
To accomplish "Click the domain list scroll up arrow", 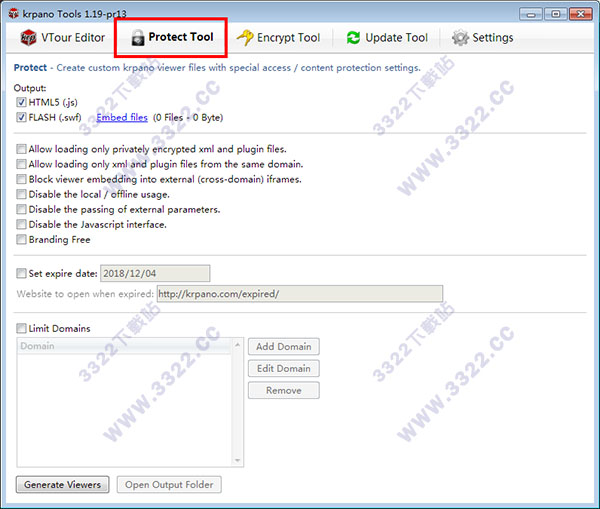I will 238,345.
